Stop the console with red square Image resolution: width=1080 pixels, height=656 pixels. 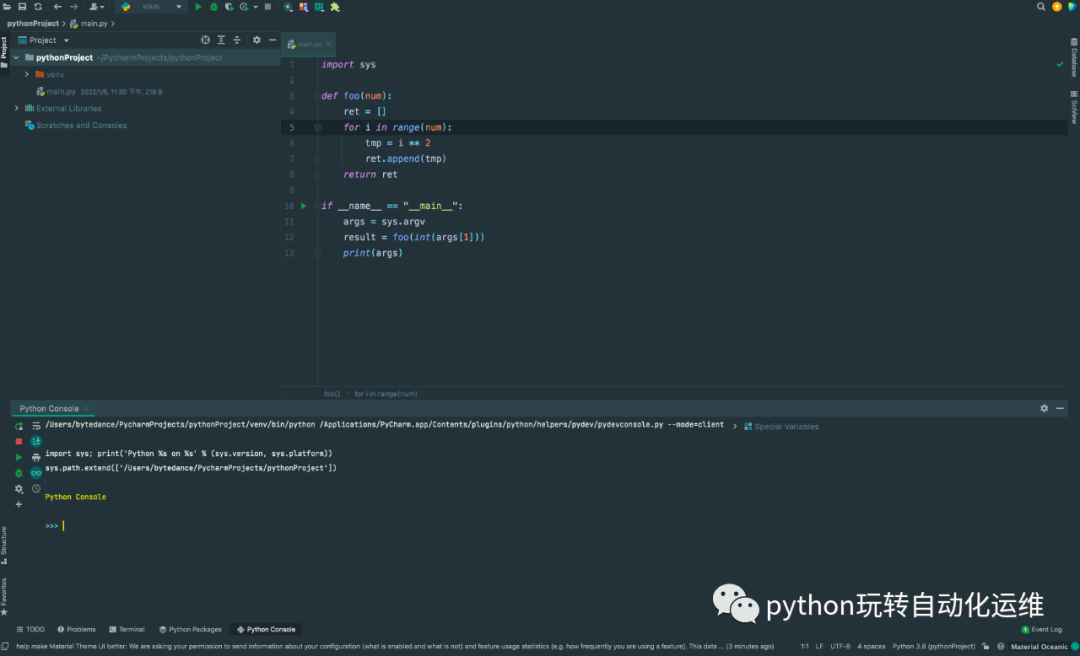[19, 442]
